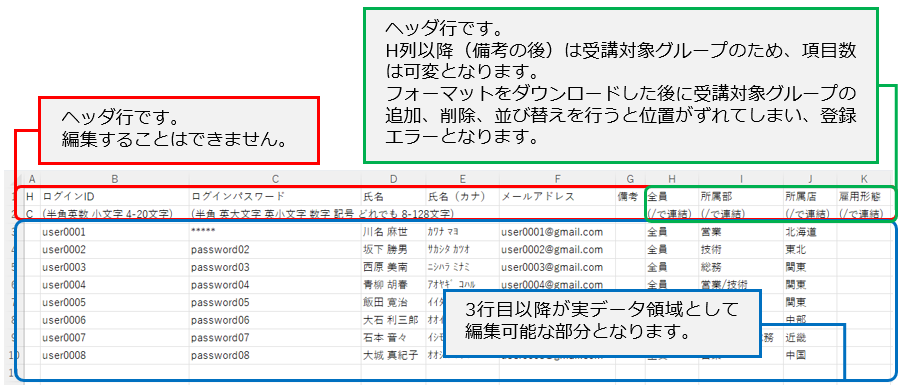Click the masked ***** password cell
This screenshot has height=388, width=902.
[x=275, y=232]
